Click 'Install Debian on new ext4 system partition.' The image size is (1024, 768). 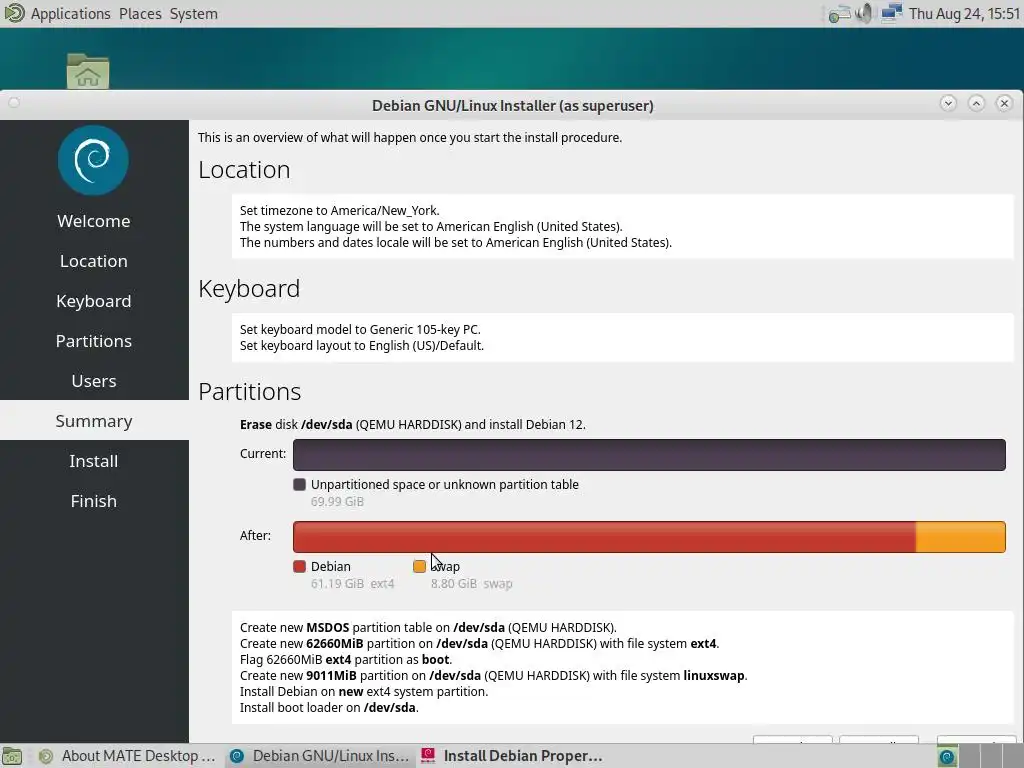364,692
